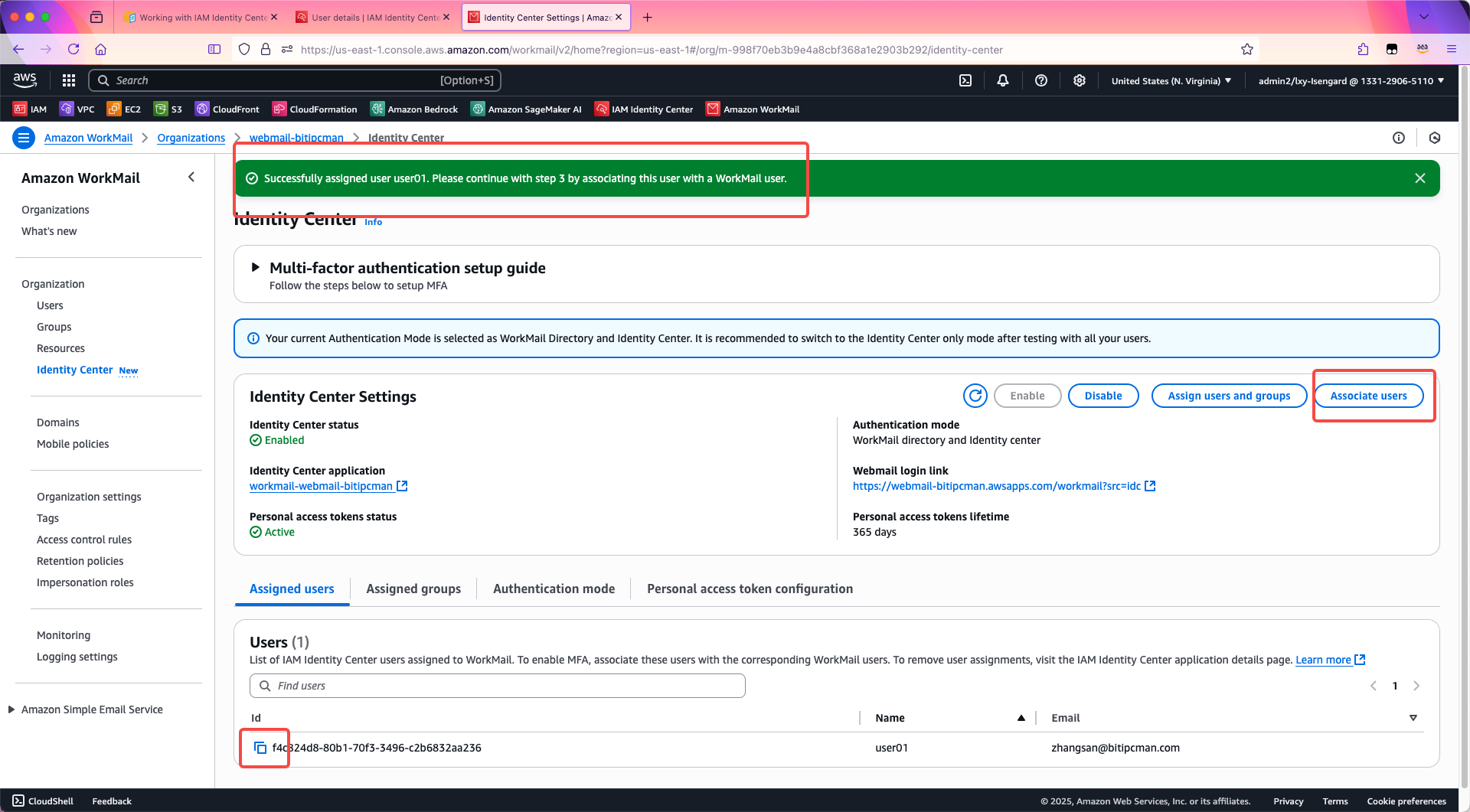Switch to Working with IAM Identity Center tab

[201, 17]
